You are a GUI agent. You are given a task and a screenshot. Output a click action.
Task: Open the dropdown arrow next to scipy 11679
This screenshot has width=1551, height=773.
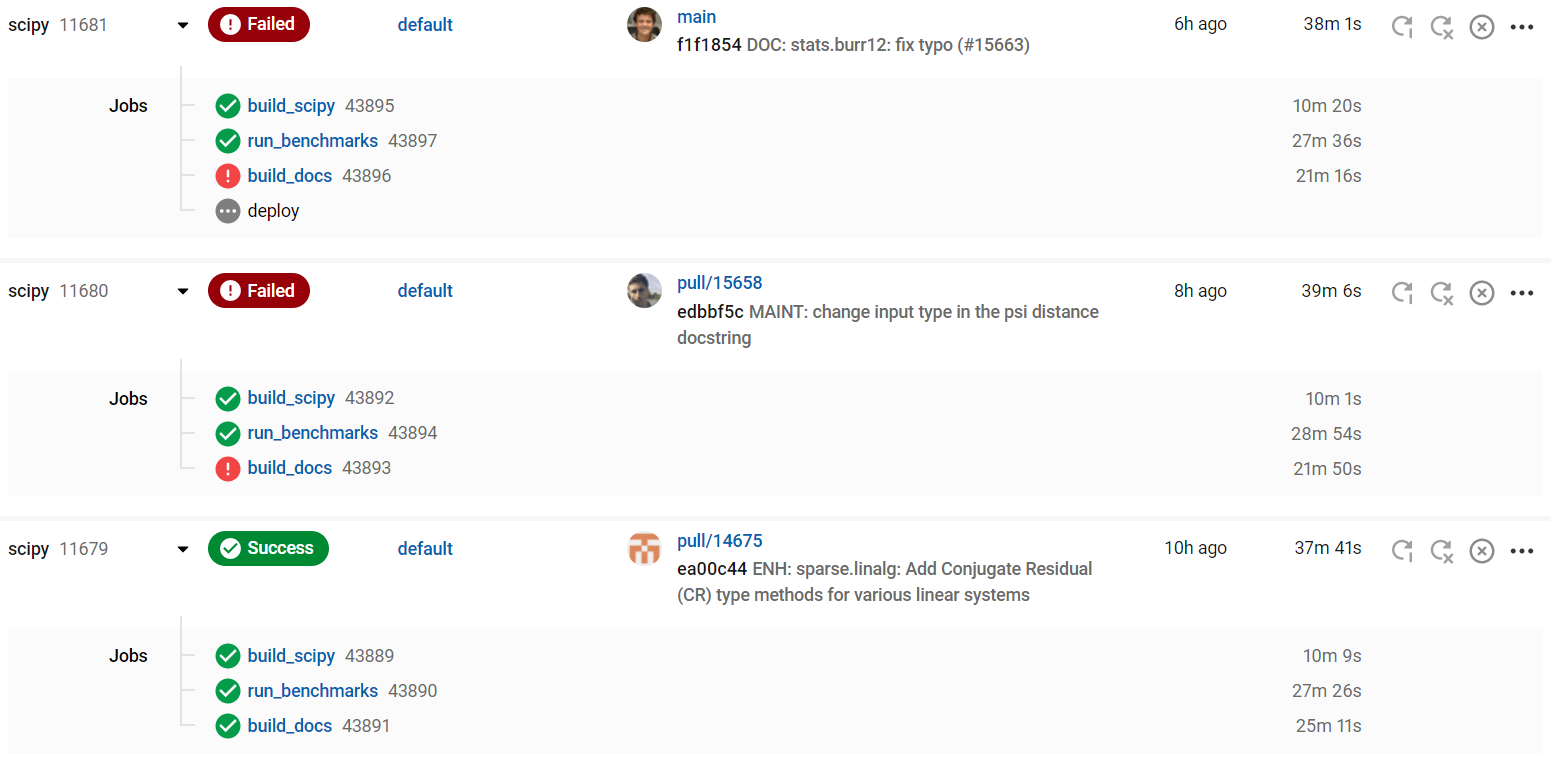[x=182, y=548]
